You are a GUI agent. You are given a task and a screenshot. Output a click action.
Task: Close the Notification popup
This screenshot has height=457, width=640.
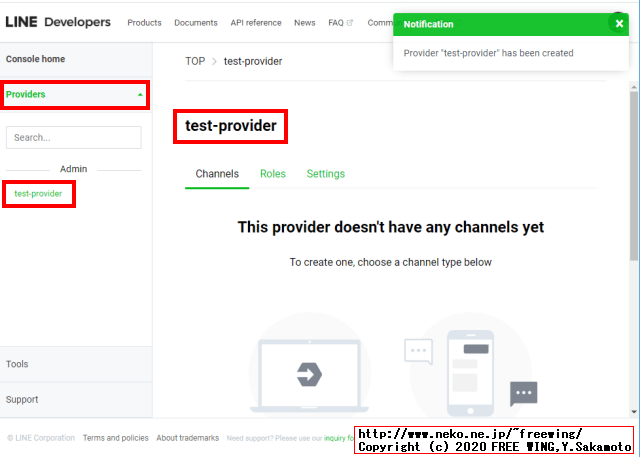(619, 24)
